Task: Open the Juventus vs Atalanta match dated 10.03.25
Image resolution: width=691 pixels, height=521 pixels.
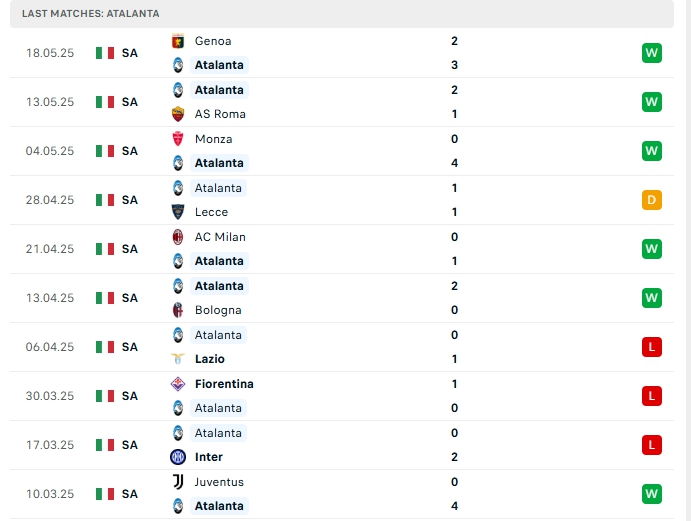Action: [342, 494]
